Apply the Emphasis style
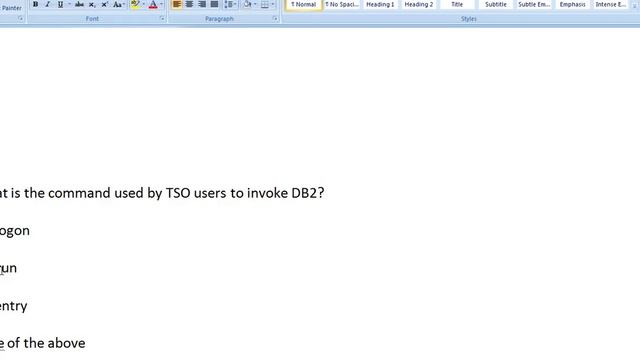The image size is (640, 360). coord(572,4)
